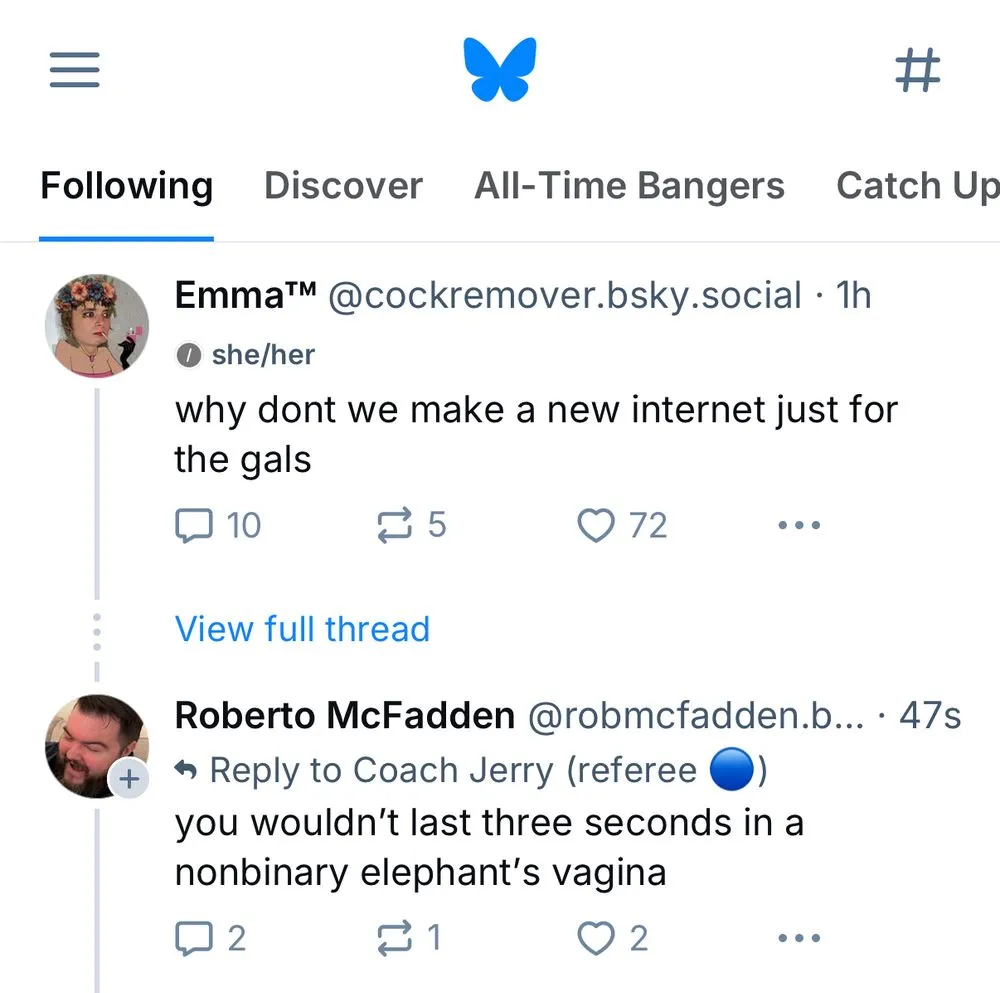
Task: Tap the Bluesky butterfly logo
Action: 500,70
